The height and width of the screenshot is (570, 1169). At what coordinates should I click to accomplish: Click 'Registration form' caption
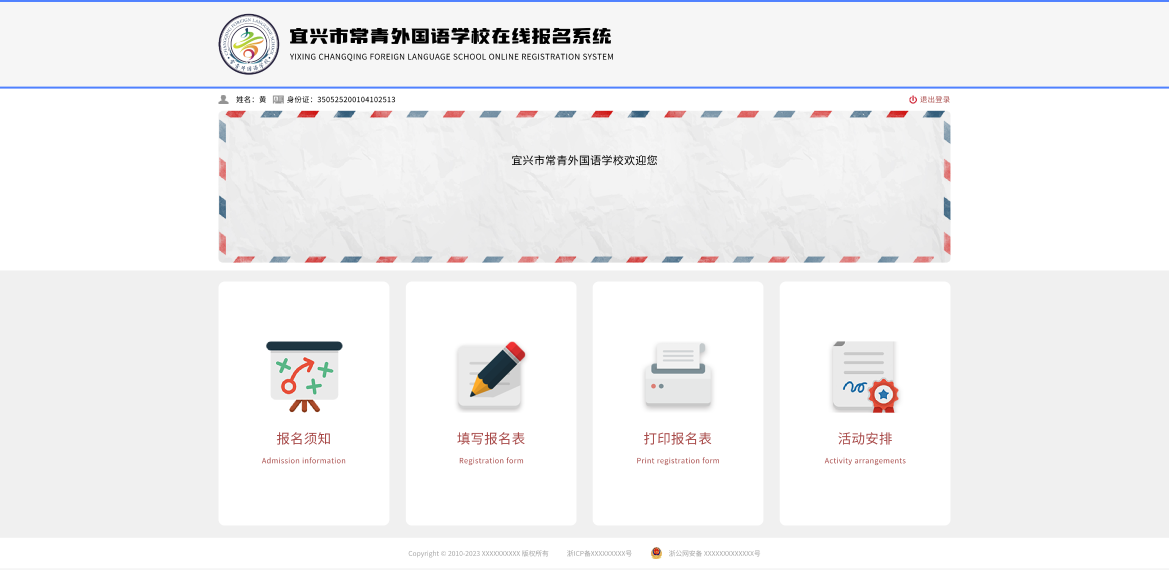pyautogui.click(x=491, y=460)
